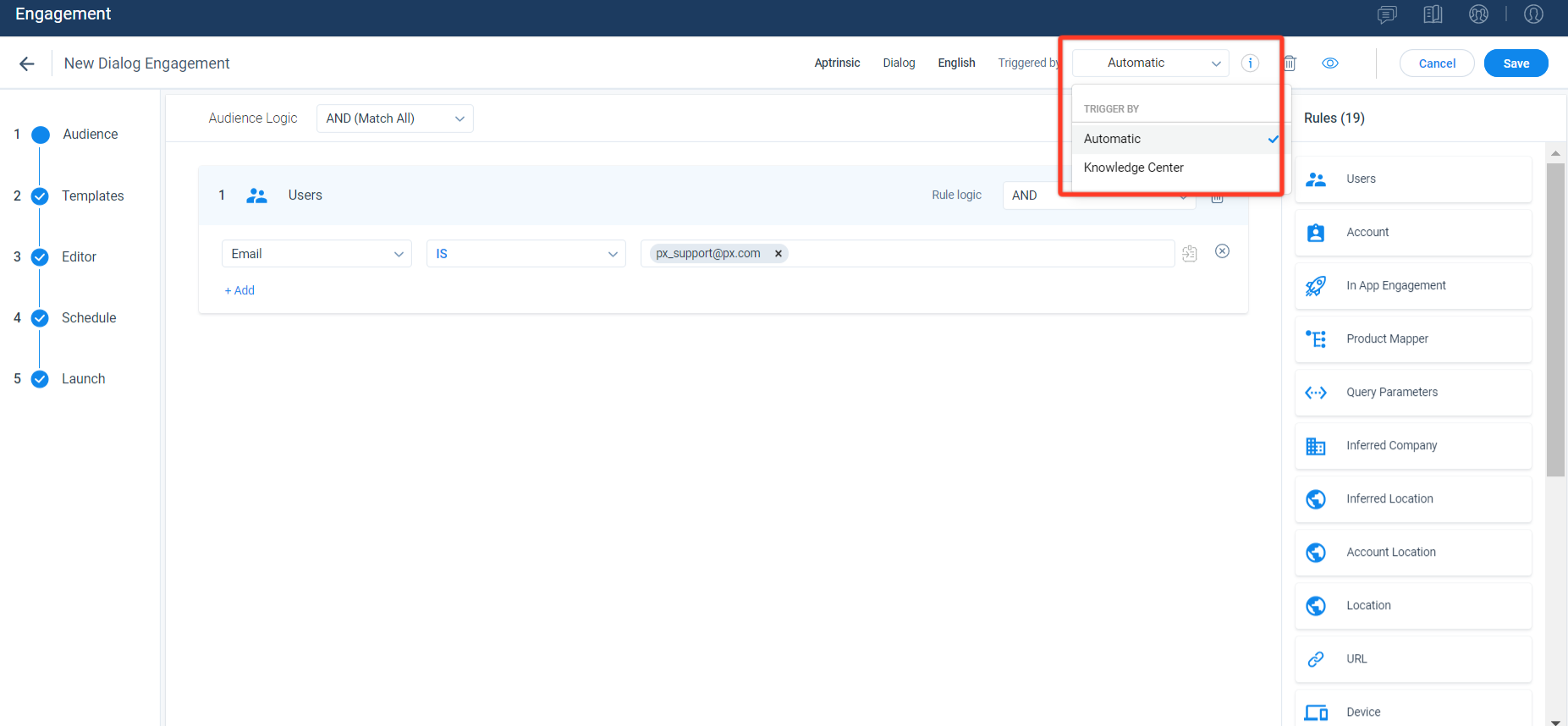Click the English language label

[x=956, y=63]
